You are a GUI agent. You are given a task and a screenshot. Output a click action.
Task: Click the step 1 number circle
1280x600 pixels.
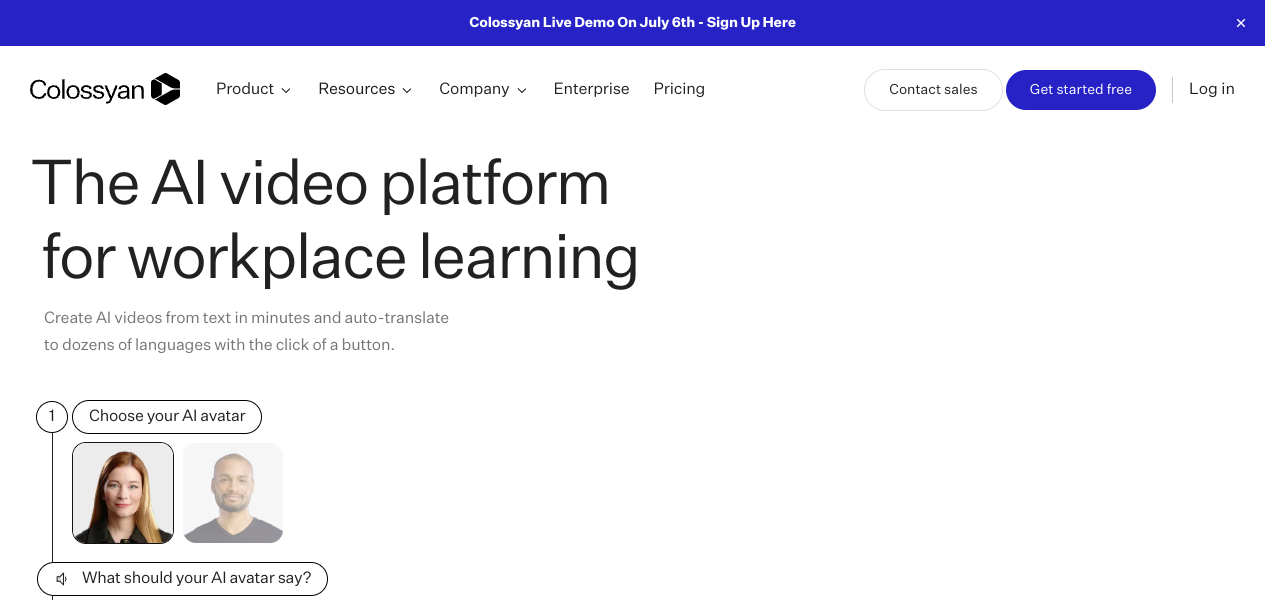[52, 416]
